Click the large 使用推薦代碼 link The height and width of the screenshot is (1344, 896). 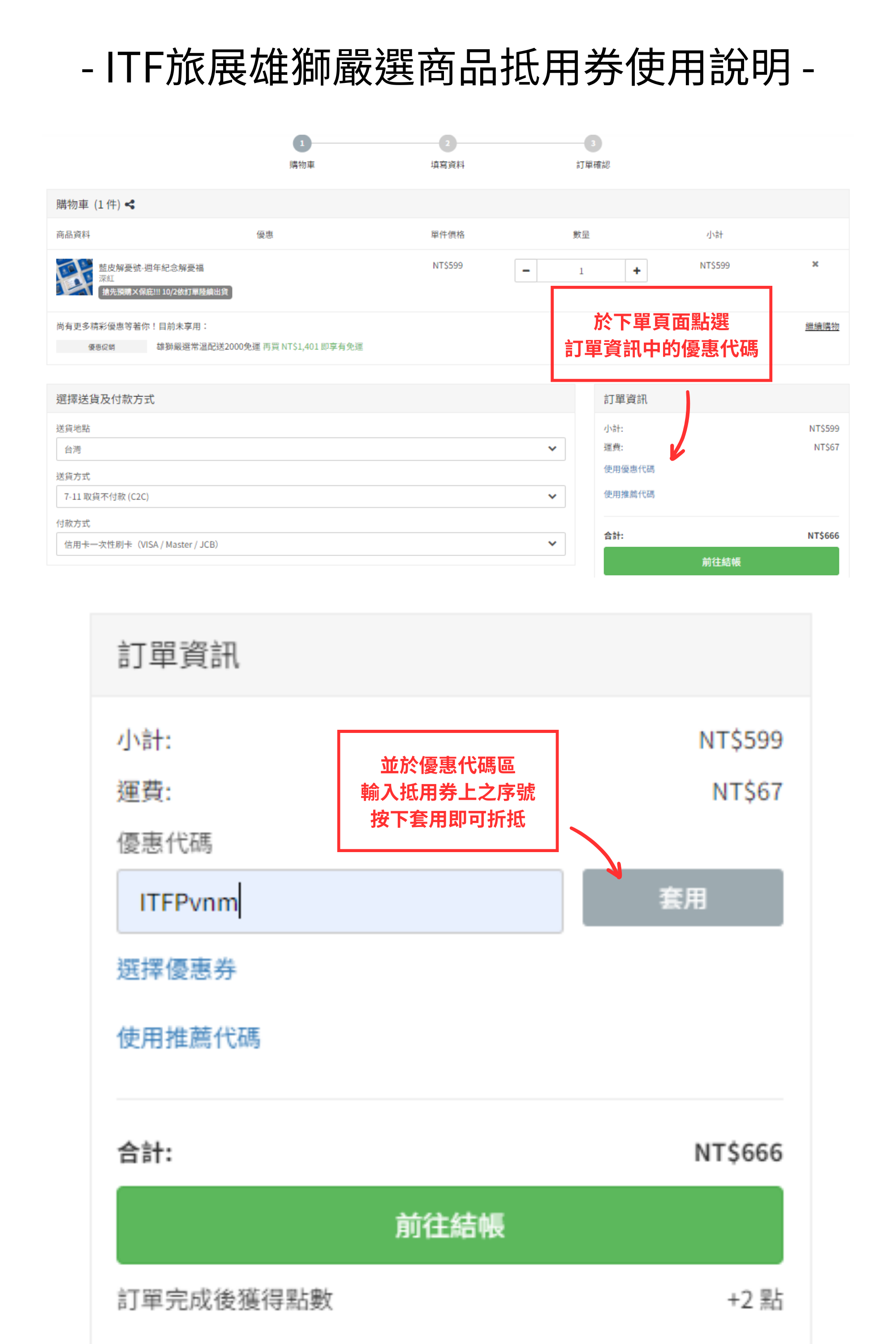pos(189,1038)
